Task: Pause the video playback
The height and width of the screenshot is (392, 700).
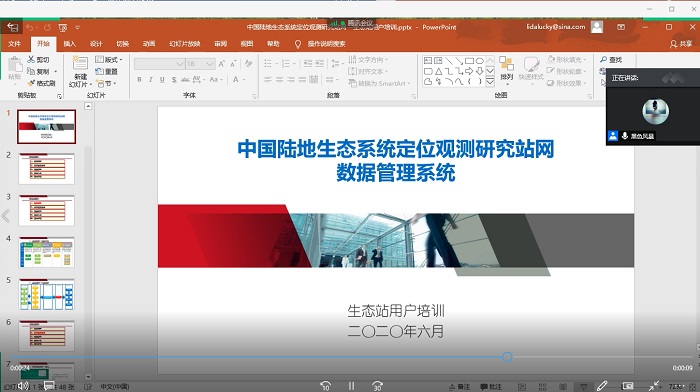Action: pyautogui.click(x=351, y=386)
